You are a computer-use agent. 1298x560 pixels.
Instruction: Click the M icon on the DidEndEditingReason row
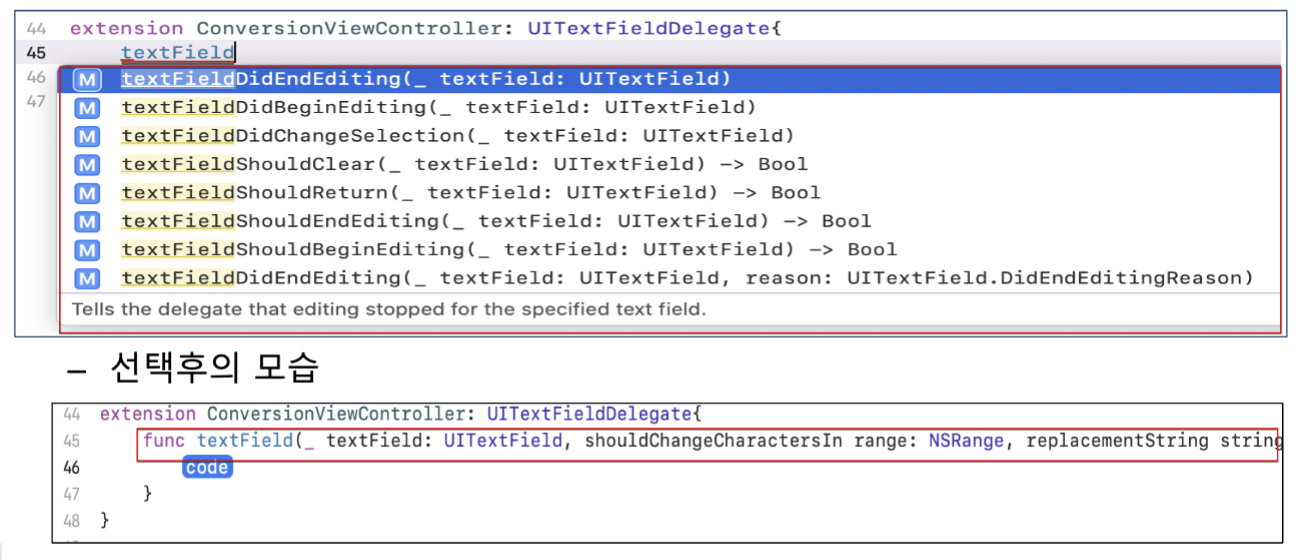point(88,278)
